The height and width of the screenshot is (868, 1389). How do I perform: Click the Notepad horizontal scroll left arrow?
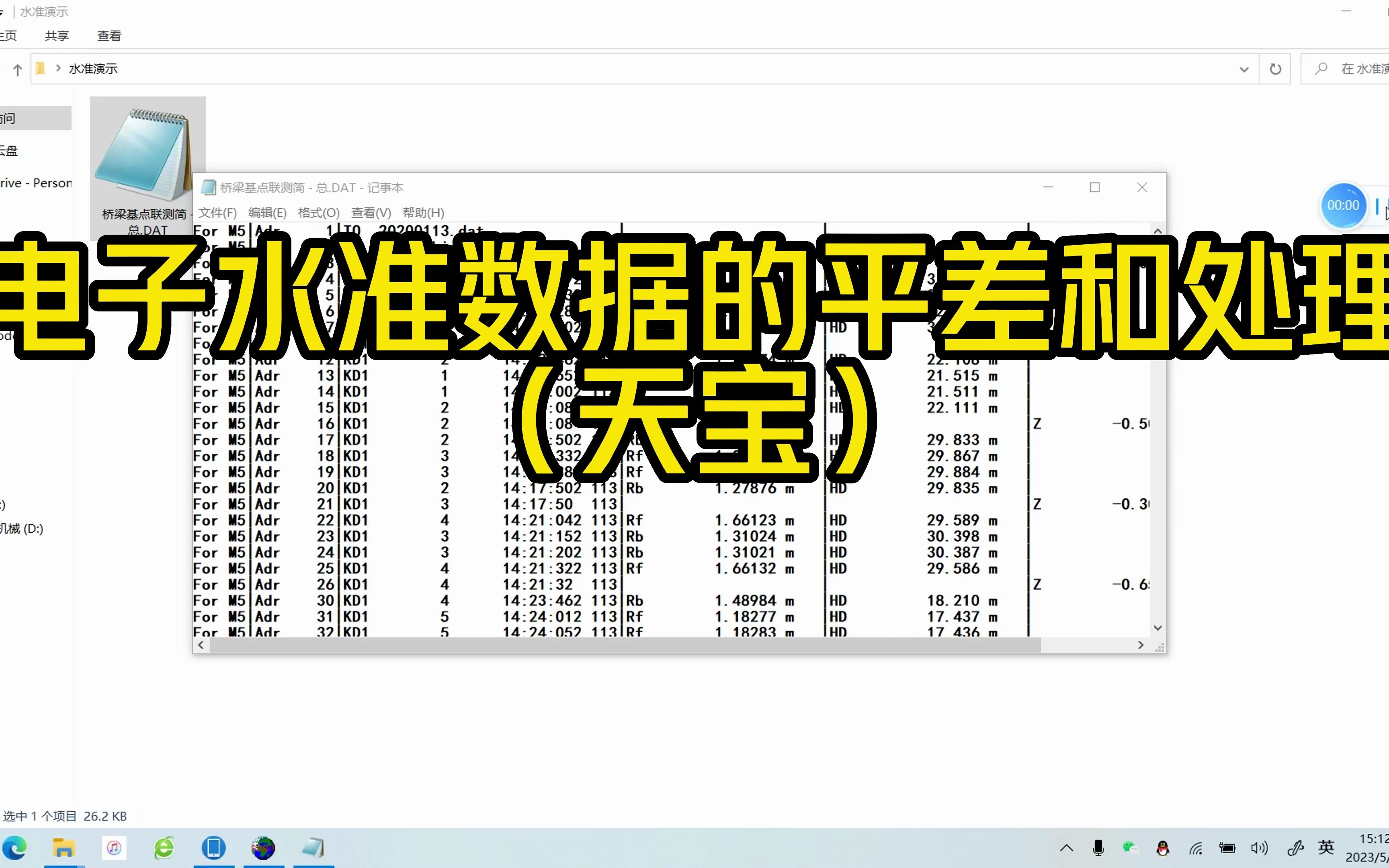pyautogui.click(x=201, y=645)
